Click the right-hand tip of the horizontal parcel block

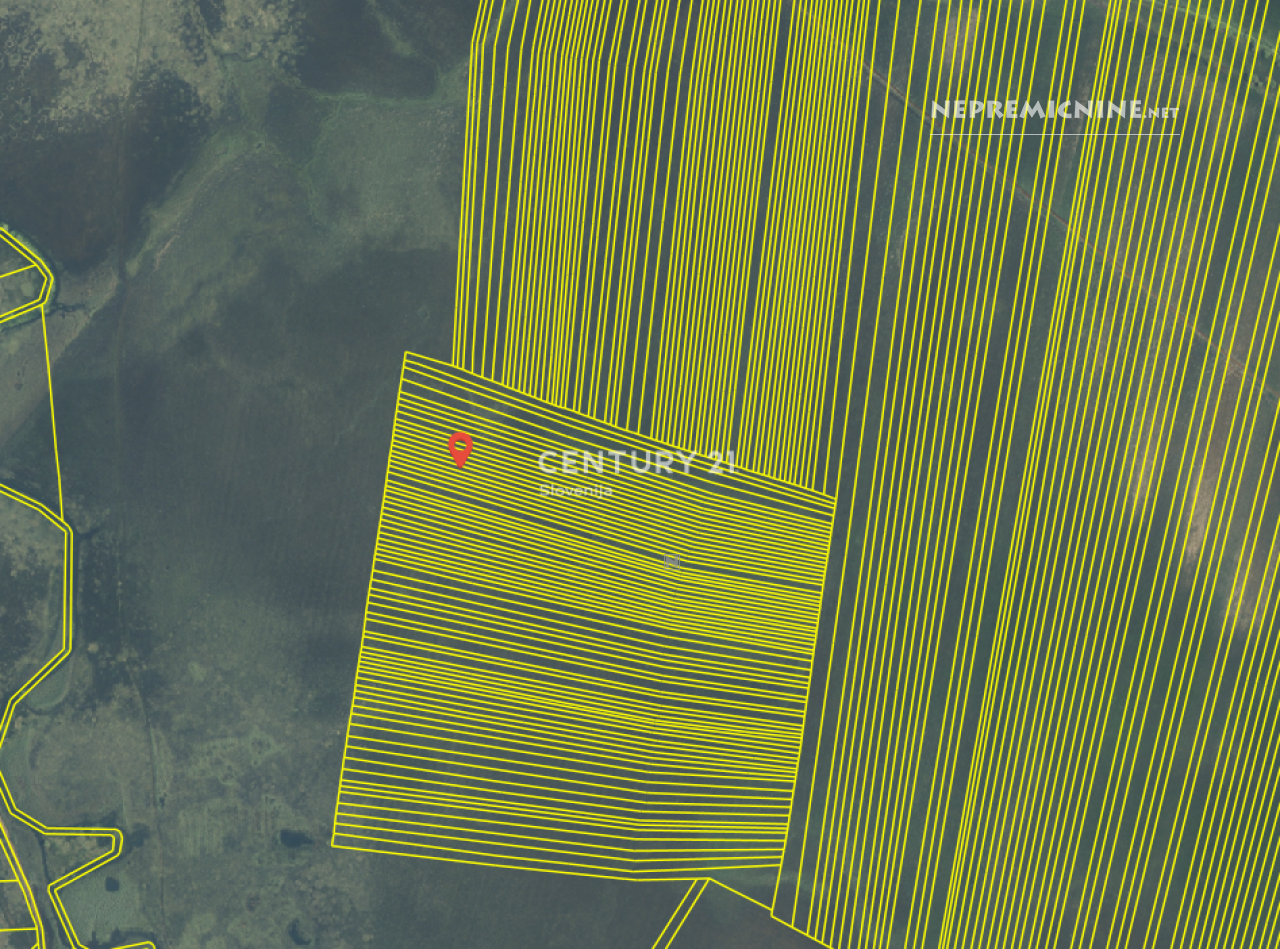835,497
